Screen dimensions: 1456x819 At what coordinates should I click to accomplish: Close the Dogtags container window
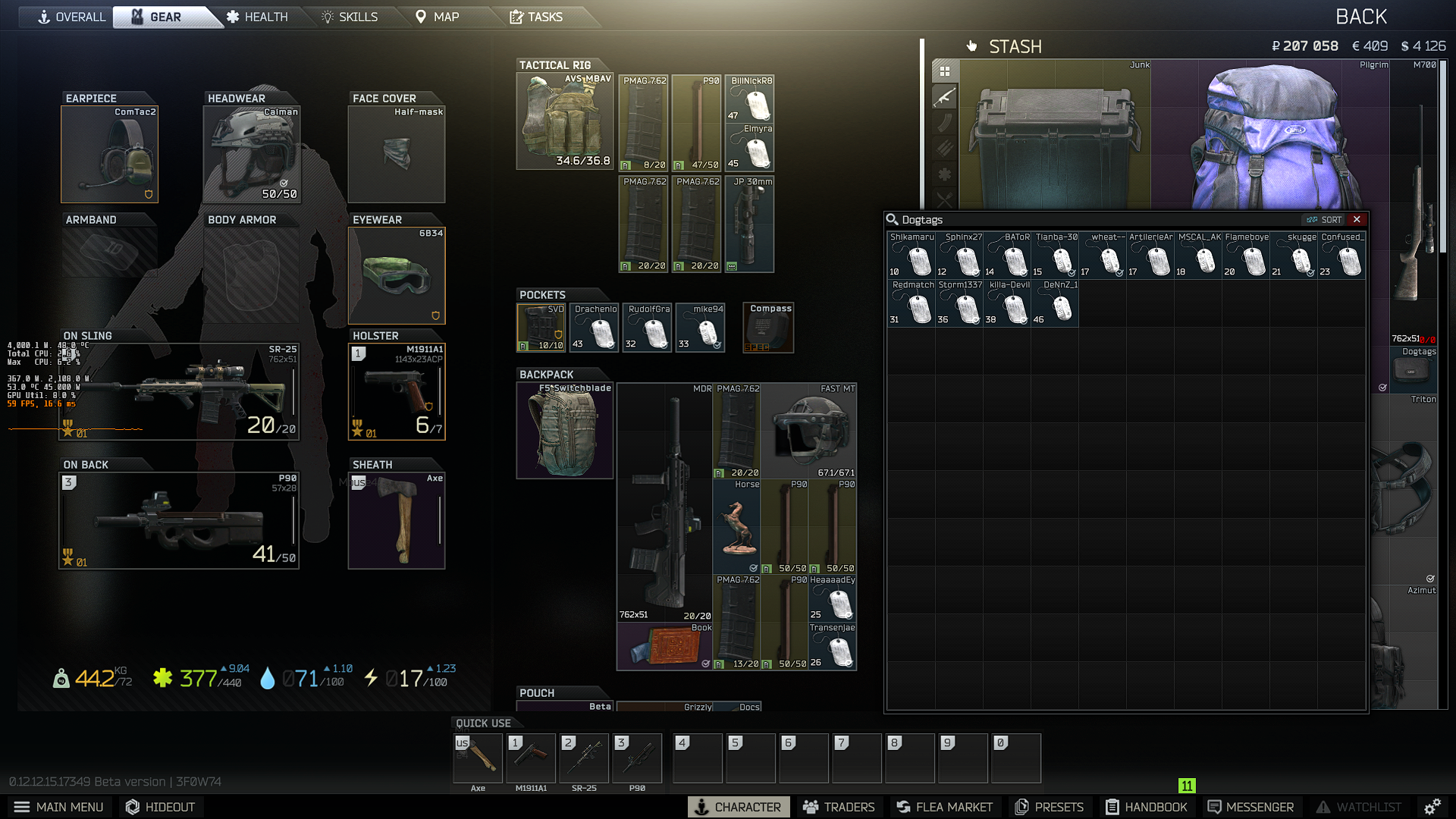1357,220
